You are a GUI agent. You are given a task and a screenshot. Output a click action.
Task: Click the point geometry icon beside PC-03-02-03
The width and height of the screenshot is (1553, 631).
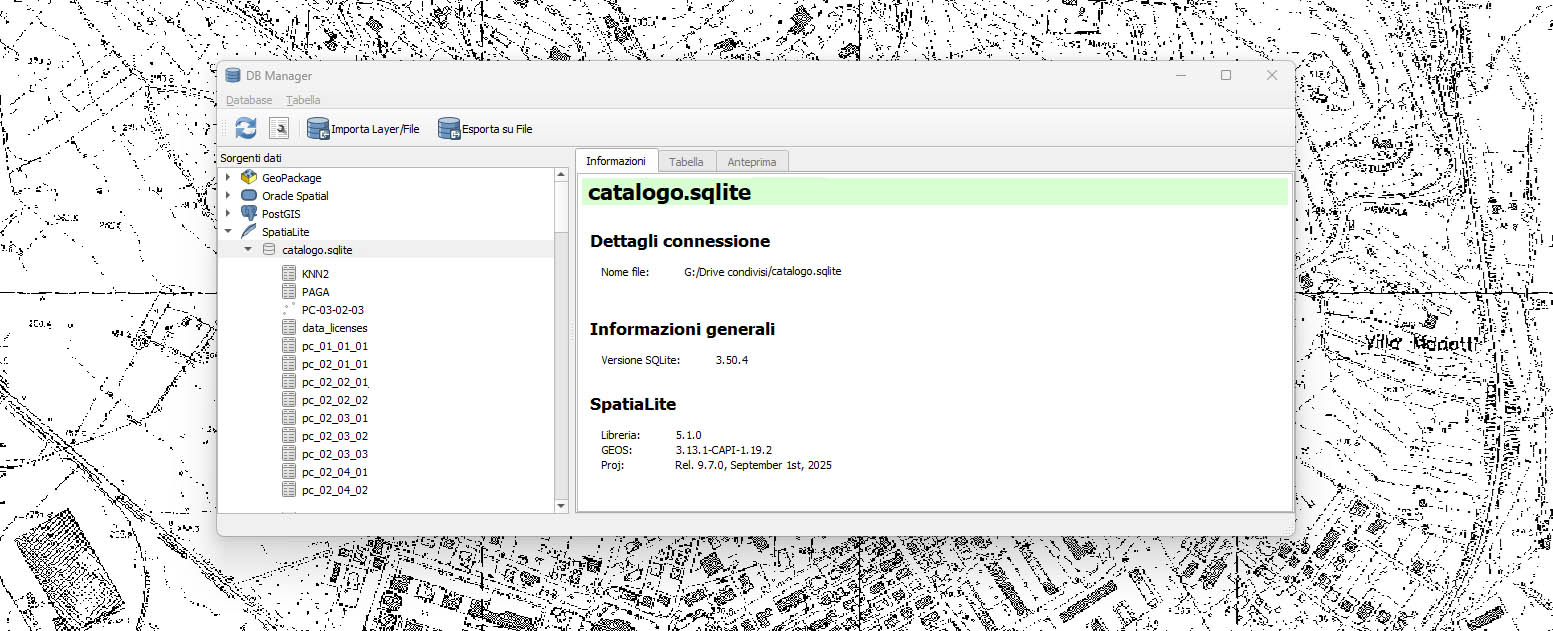coord(288,309)
